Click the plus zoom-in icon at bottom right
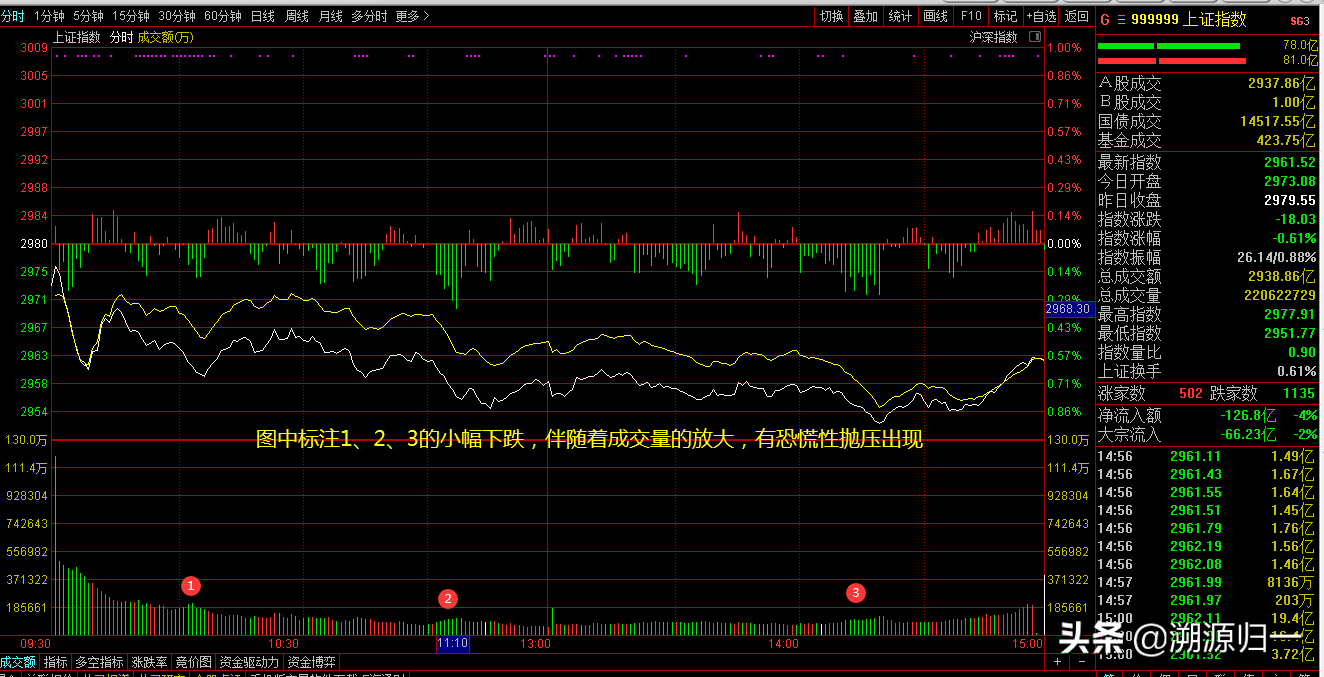 click(x=1058, y=662)
